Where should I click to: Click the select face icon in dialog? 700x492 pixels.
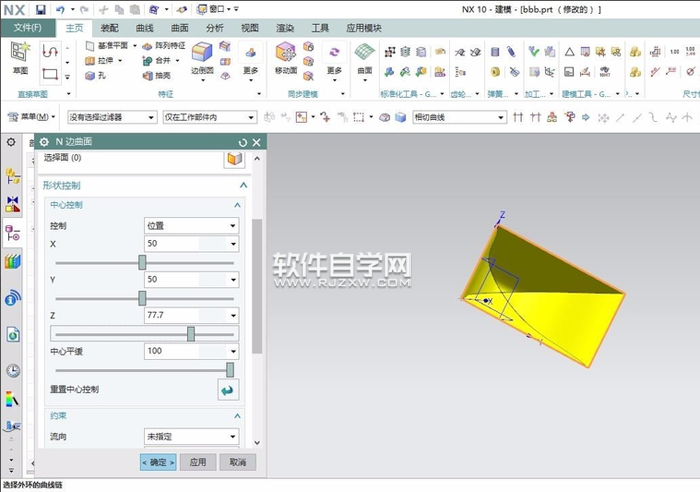[234, 160]
